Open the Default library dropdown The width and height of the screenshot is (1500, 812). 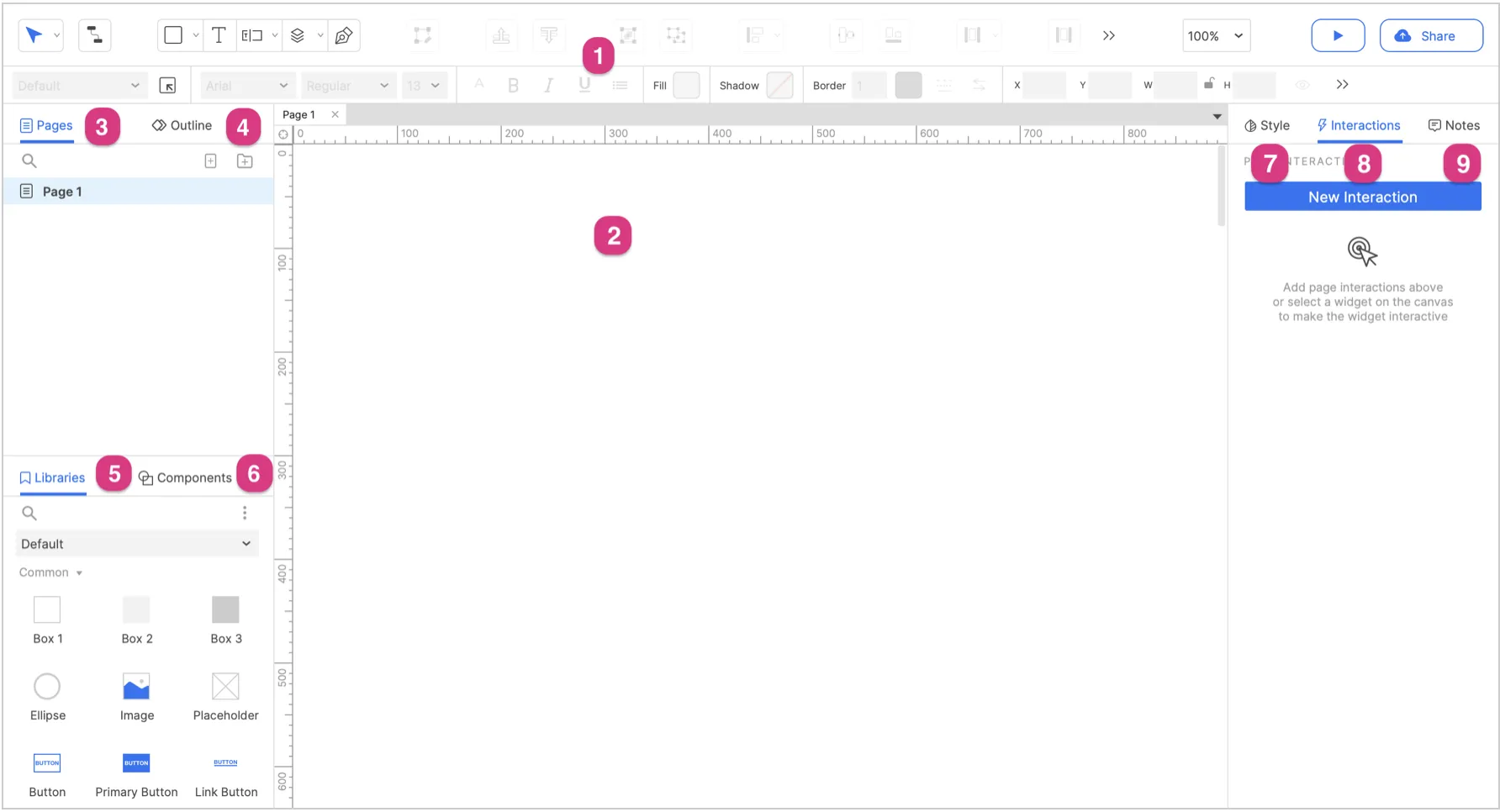point(136,544)
